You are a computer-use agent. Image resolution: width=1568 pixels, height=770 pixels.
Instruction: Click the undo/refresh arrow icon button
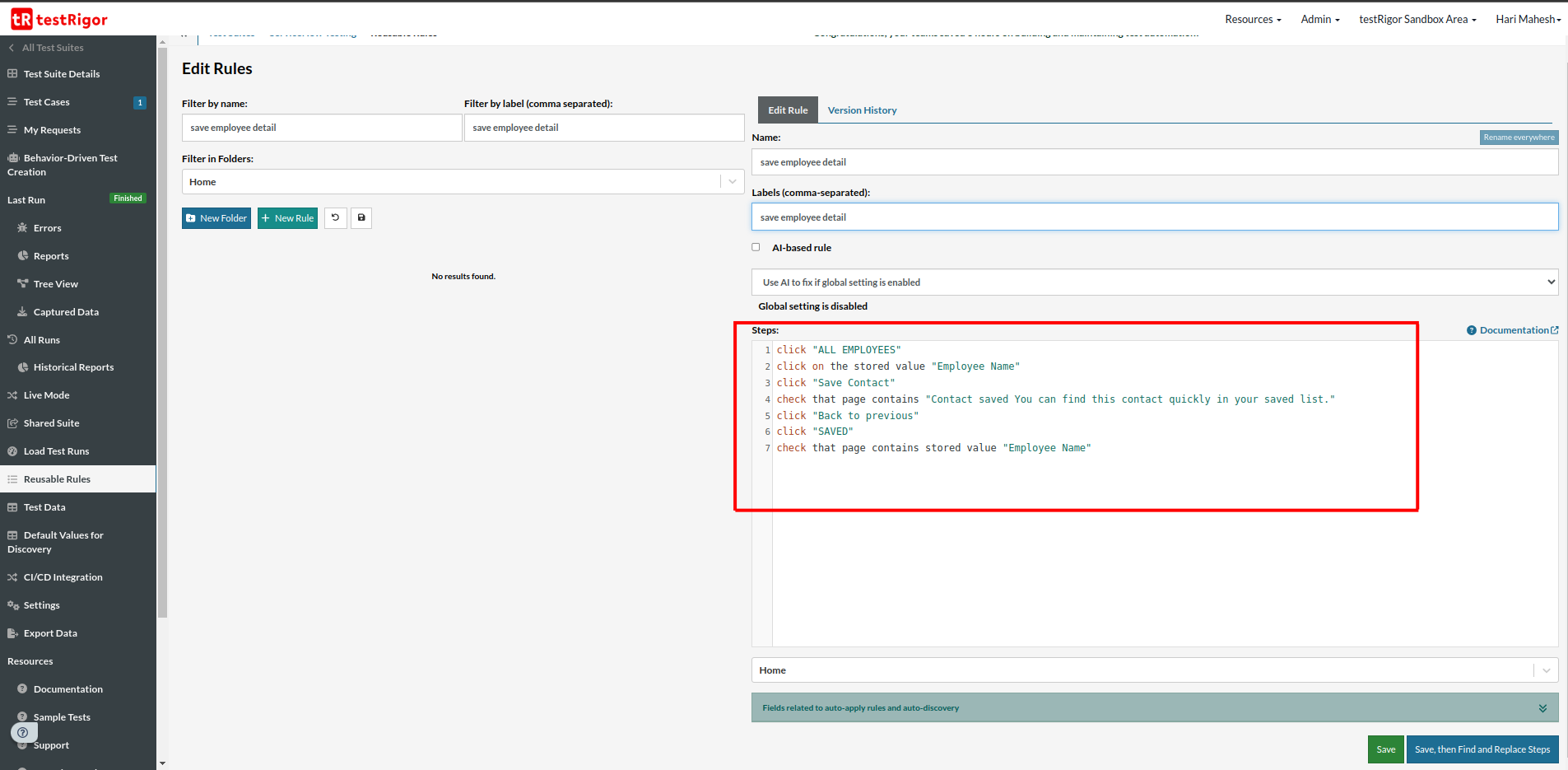pyautogui.click(x=335, y=218)
